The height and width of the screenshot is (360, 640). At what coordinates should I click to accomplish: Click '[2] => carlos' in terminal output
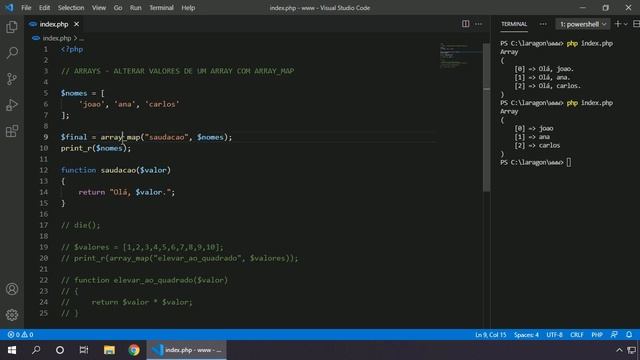(537, 145)
